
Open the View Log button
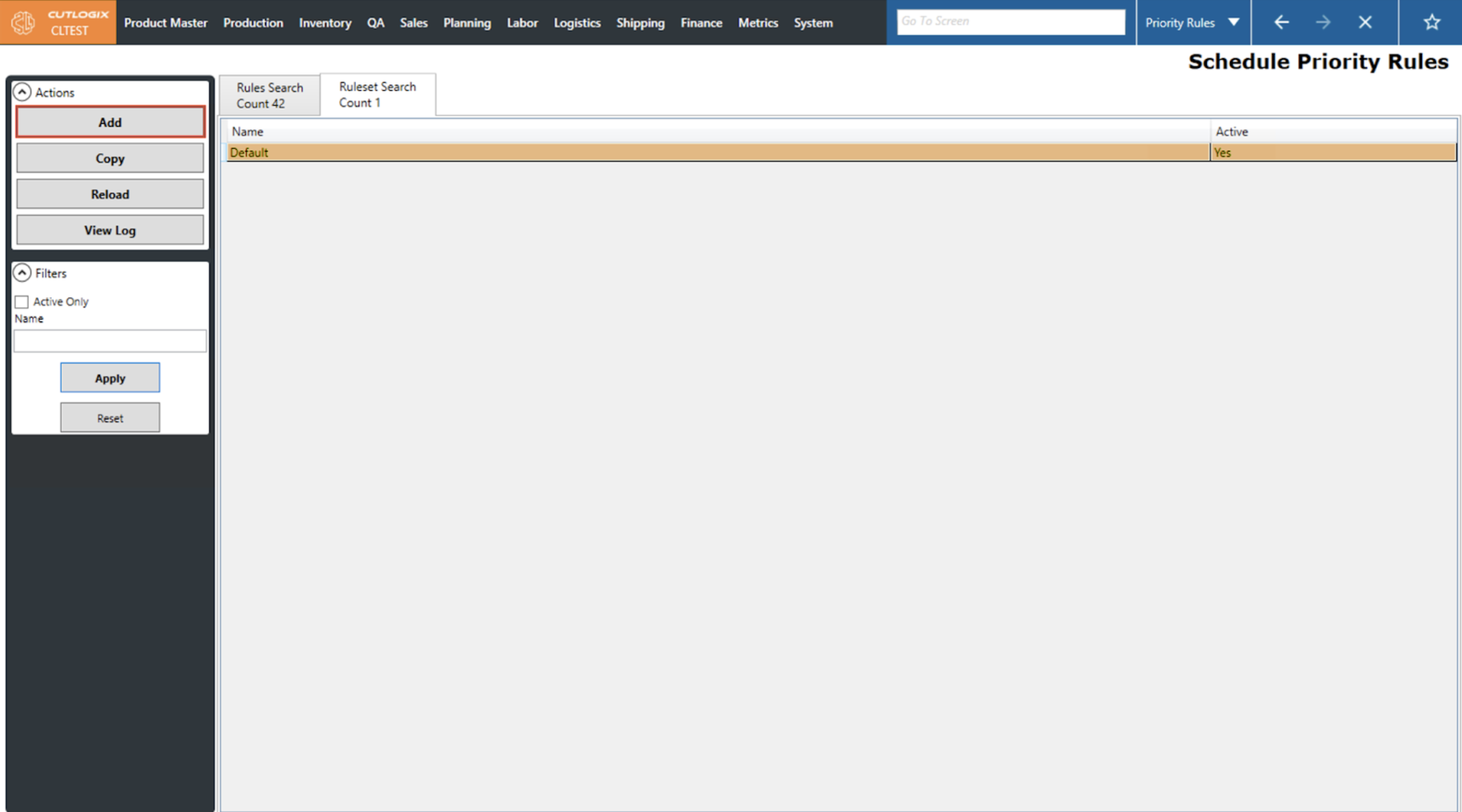(110, 230)
